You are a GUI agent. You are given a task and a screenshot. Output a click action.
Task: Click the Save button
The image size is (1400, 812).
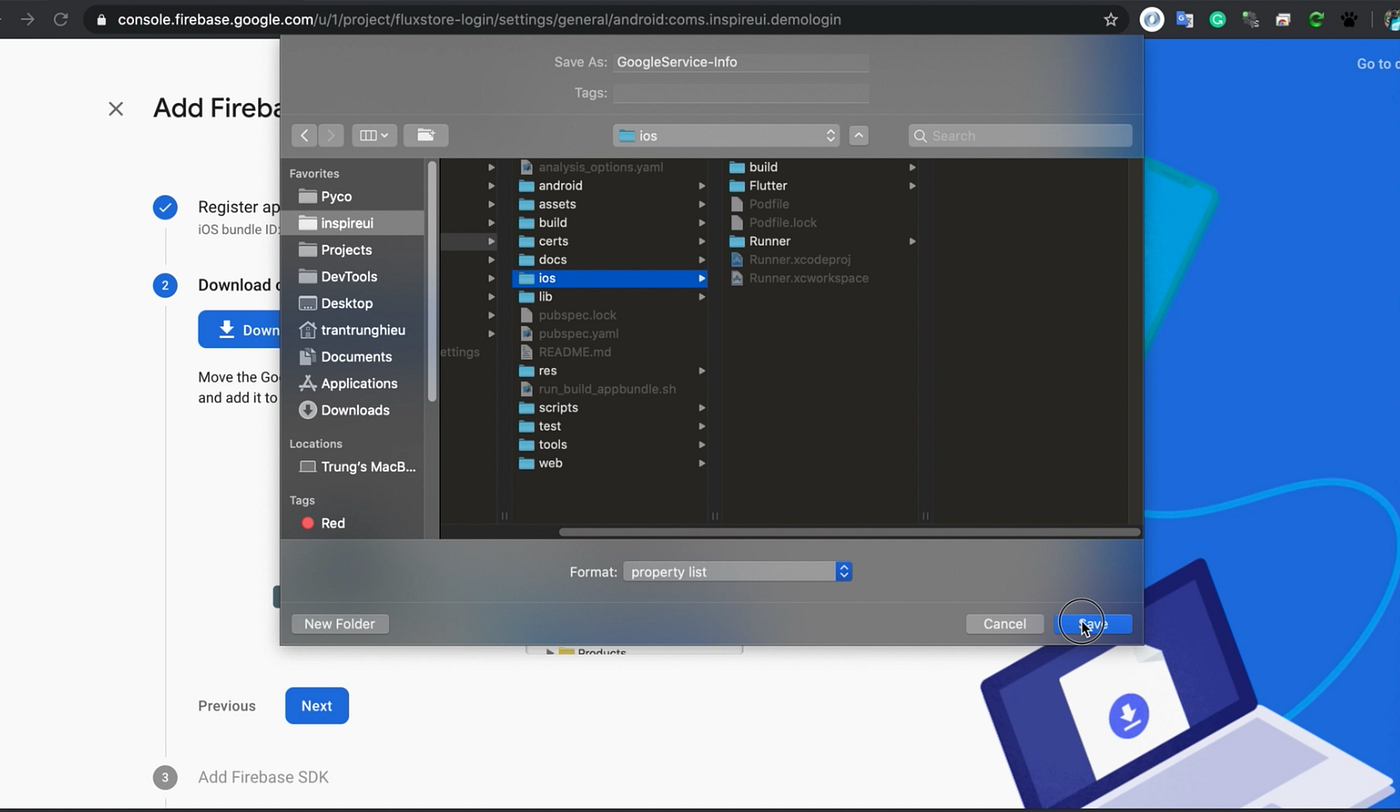tap(1093, 624)
